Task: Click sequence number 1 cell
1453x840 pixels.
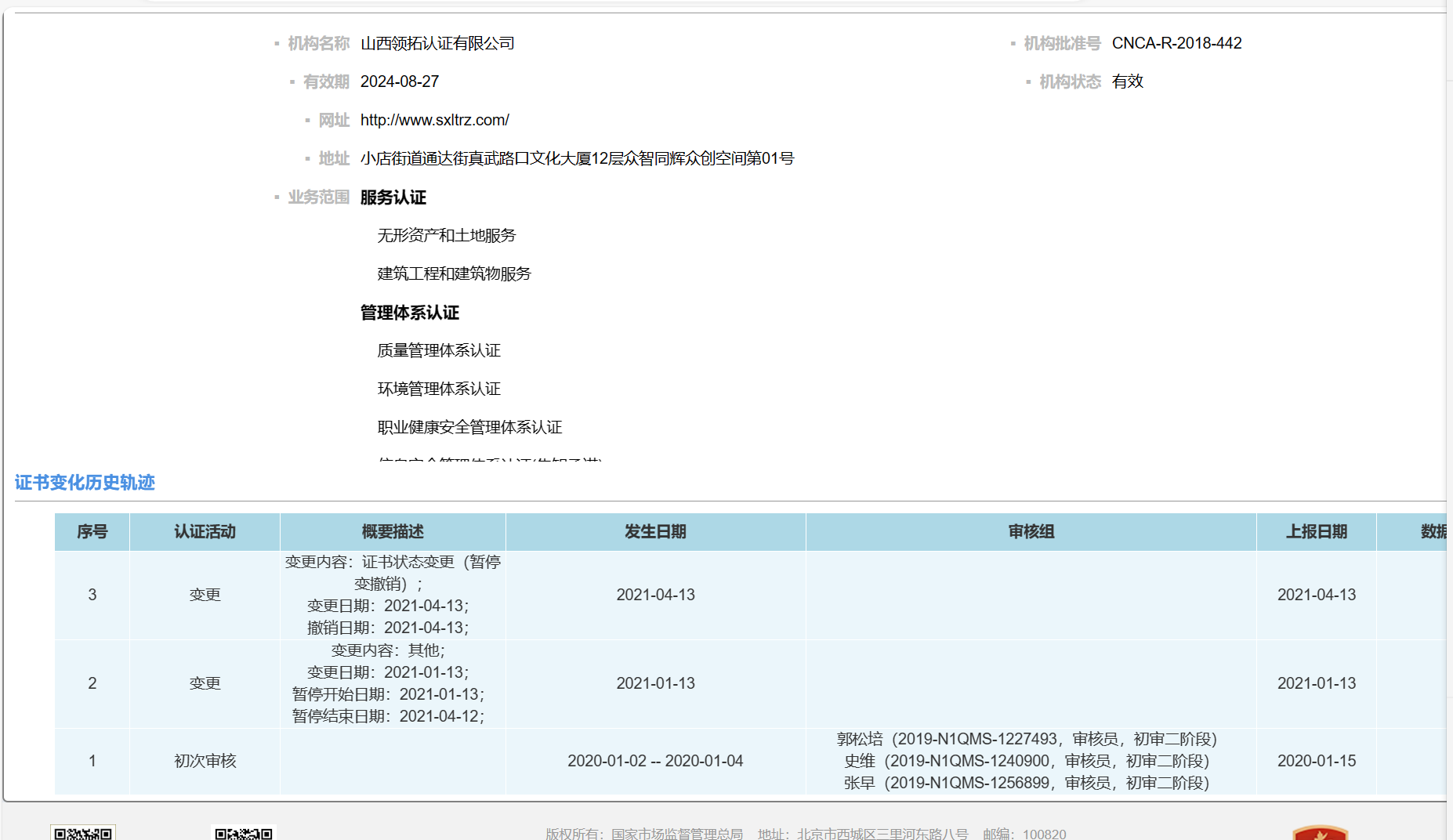Action: click(92, 761)
